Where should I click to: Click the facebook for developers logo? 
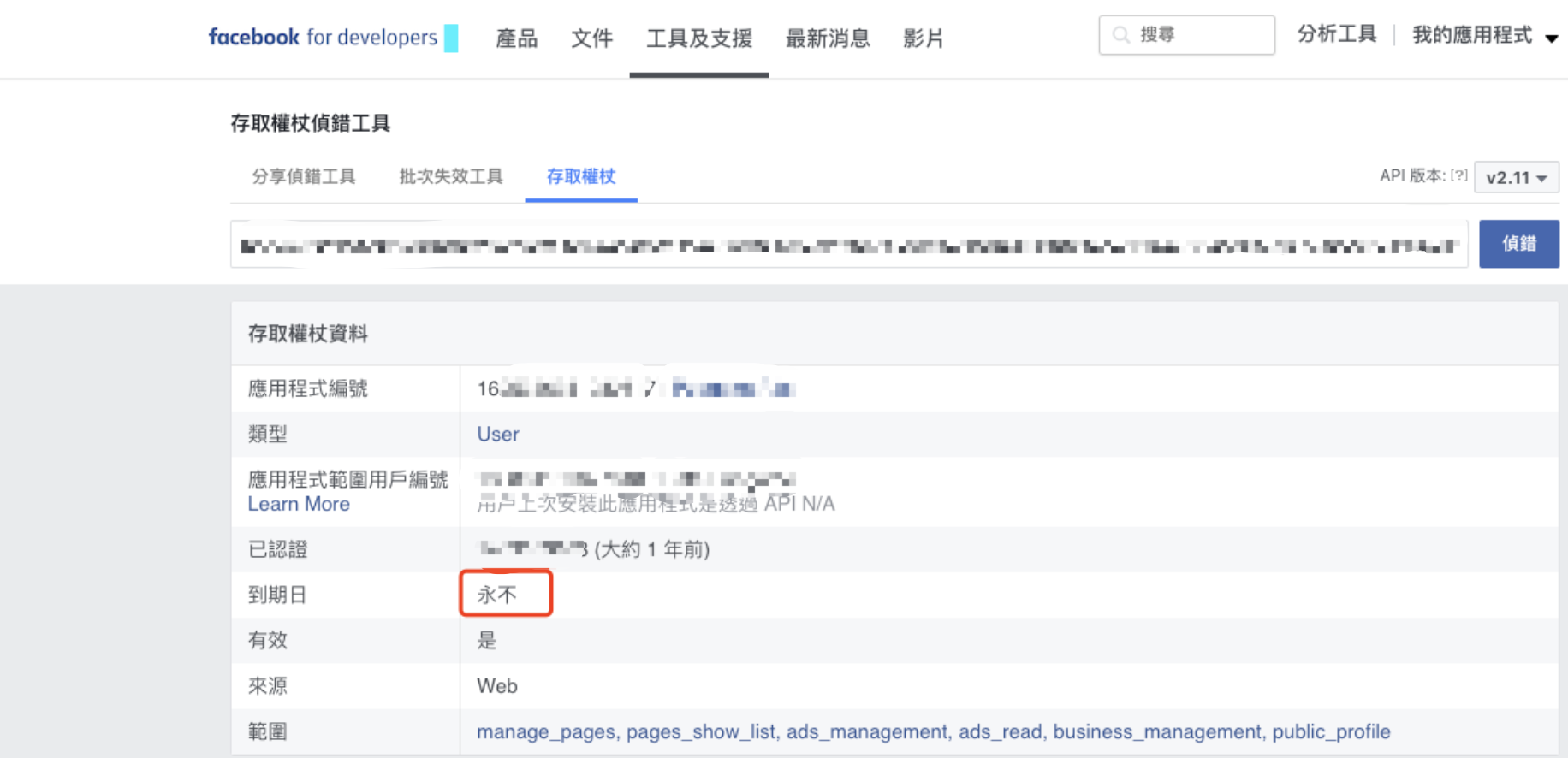click(x=323, y=38)
